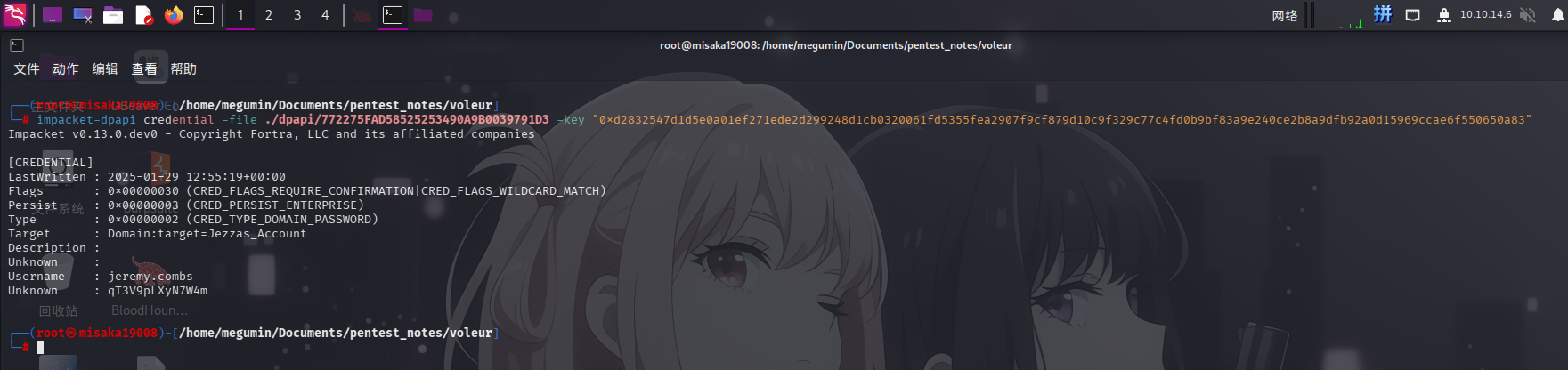Launch terminal emulator from panel launcher
This screenshot has height=370, width=1568.
[x=204, y=15]
